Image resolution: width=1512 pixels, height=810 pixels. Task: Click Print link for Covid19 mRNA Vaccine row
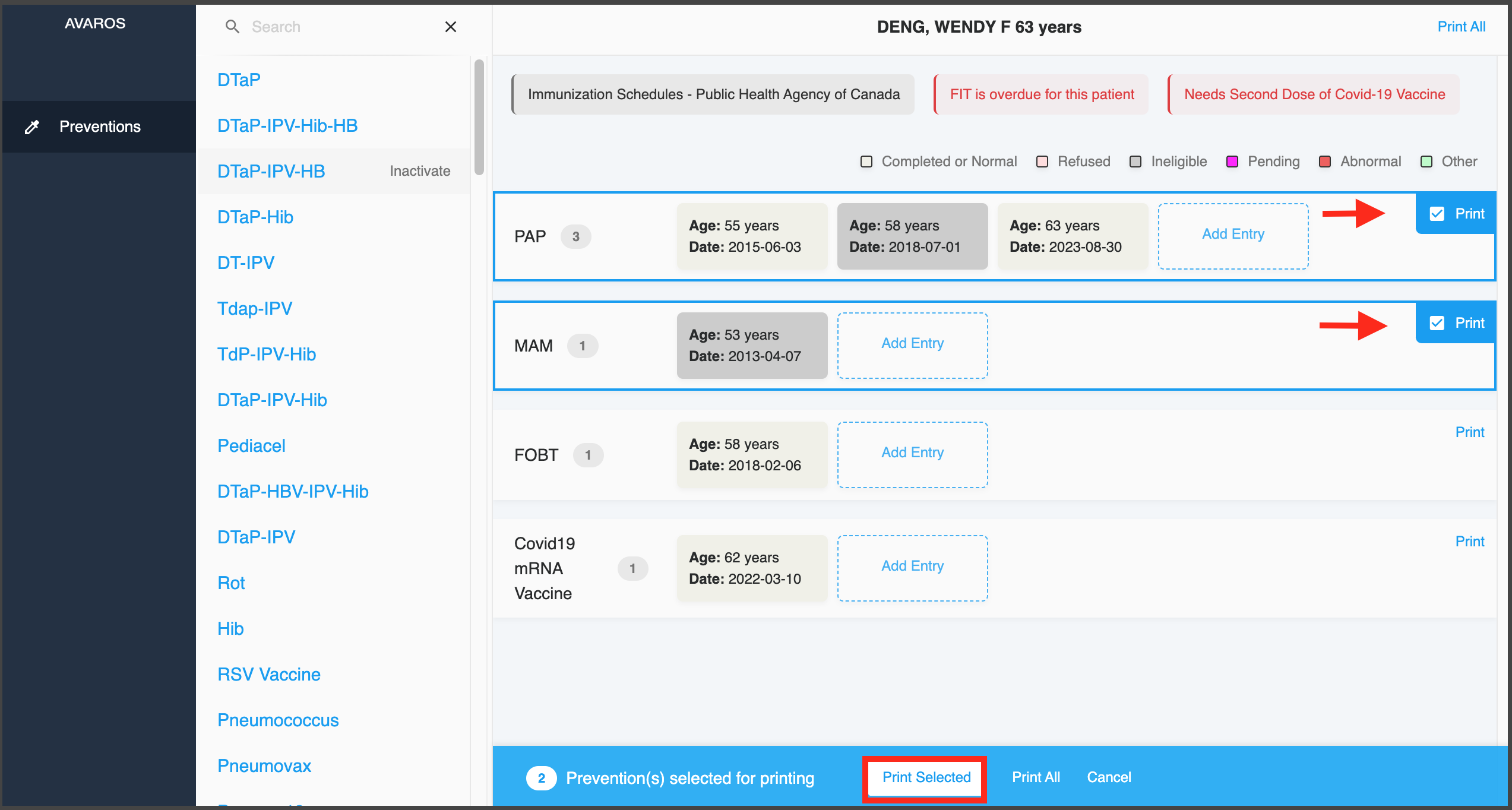[1469, 542]
